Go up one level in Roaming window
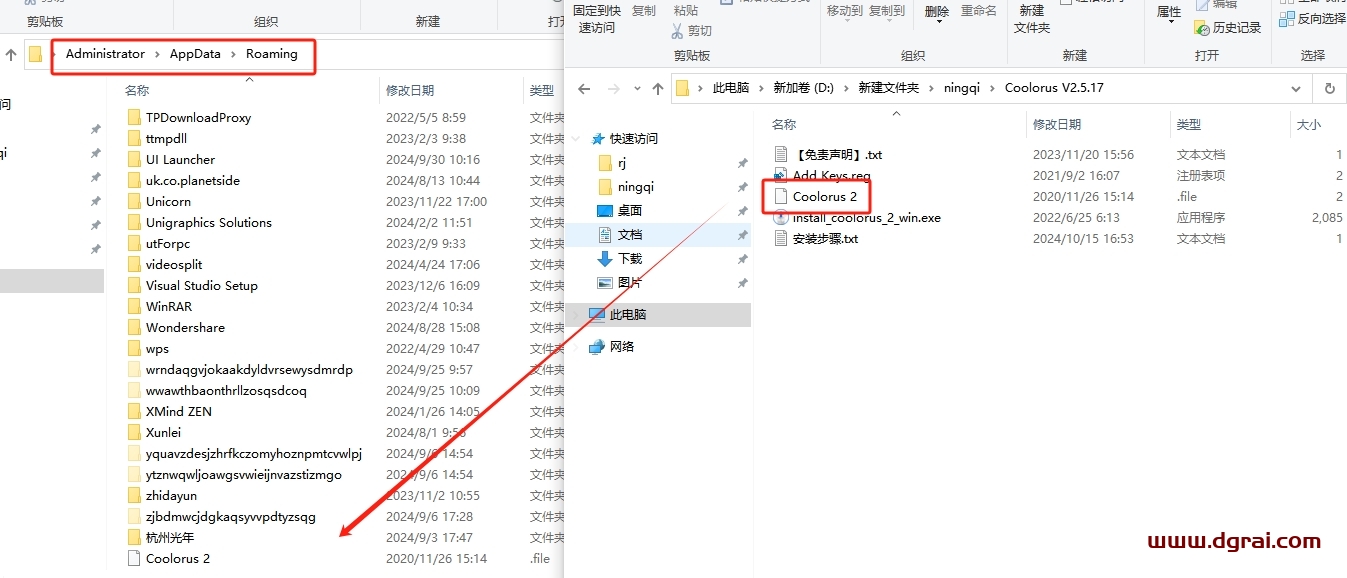The height and width of the screenshot is (578, 1347). coord(10,54)
